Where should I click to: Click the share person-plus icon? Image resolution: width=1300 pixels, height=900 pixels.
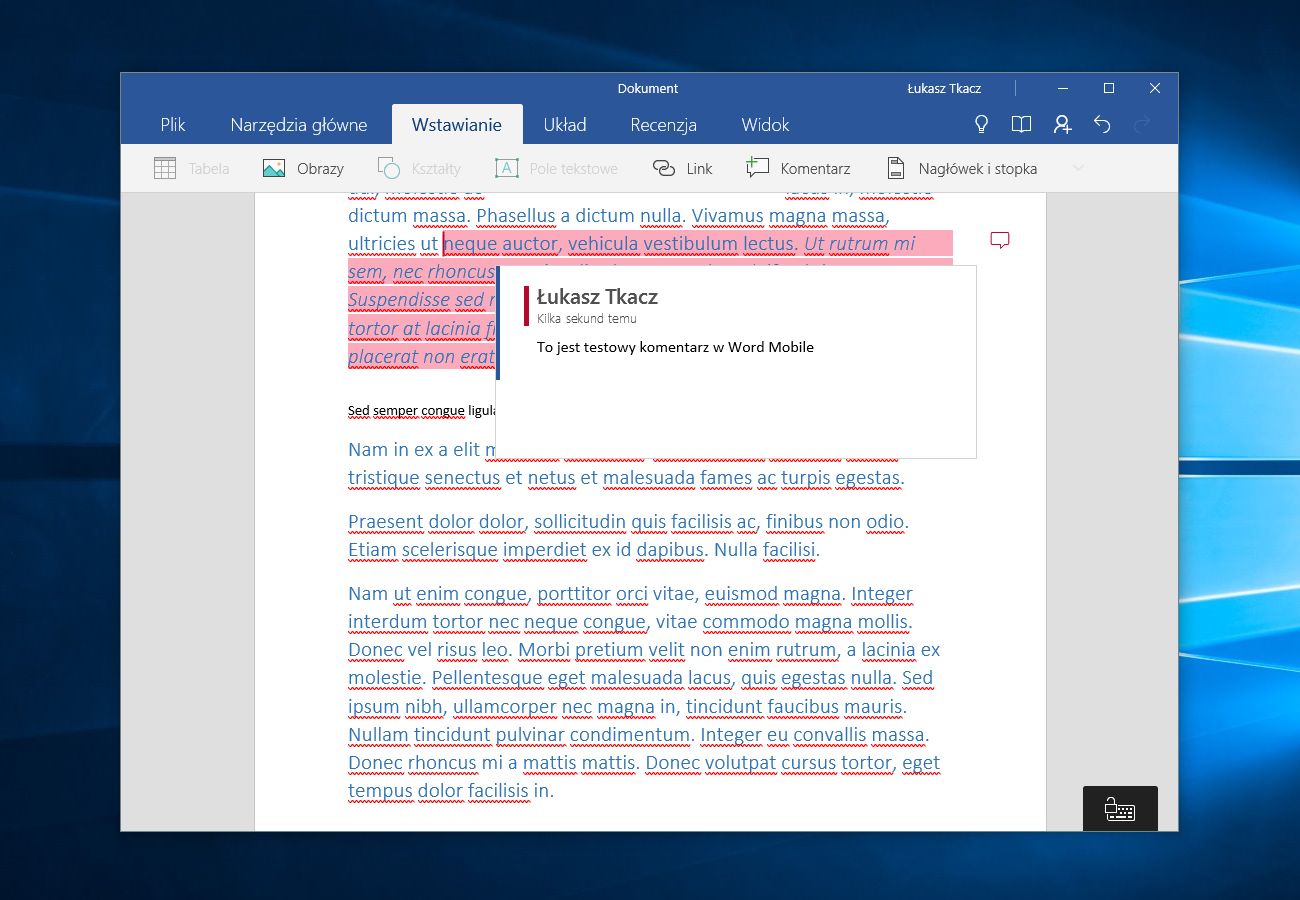(x=1062, y=125)
